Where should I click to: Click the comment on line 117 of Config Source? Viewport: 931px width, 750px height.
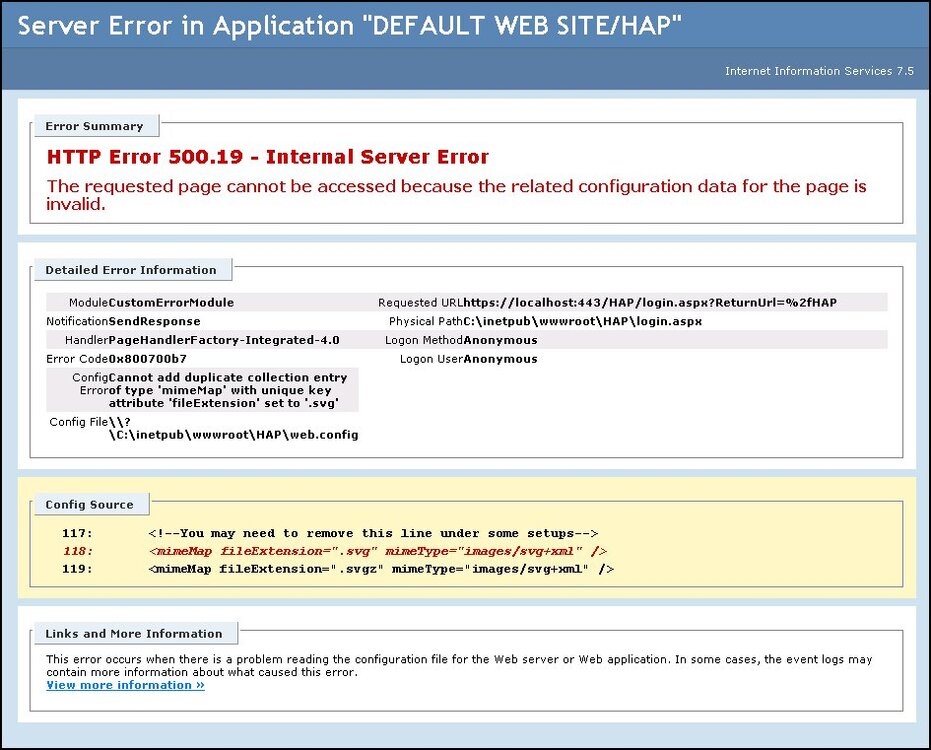coord(380,533)
